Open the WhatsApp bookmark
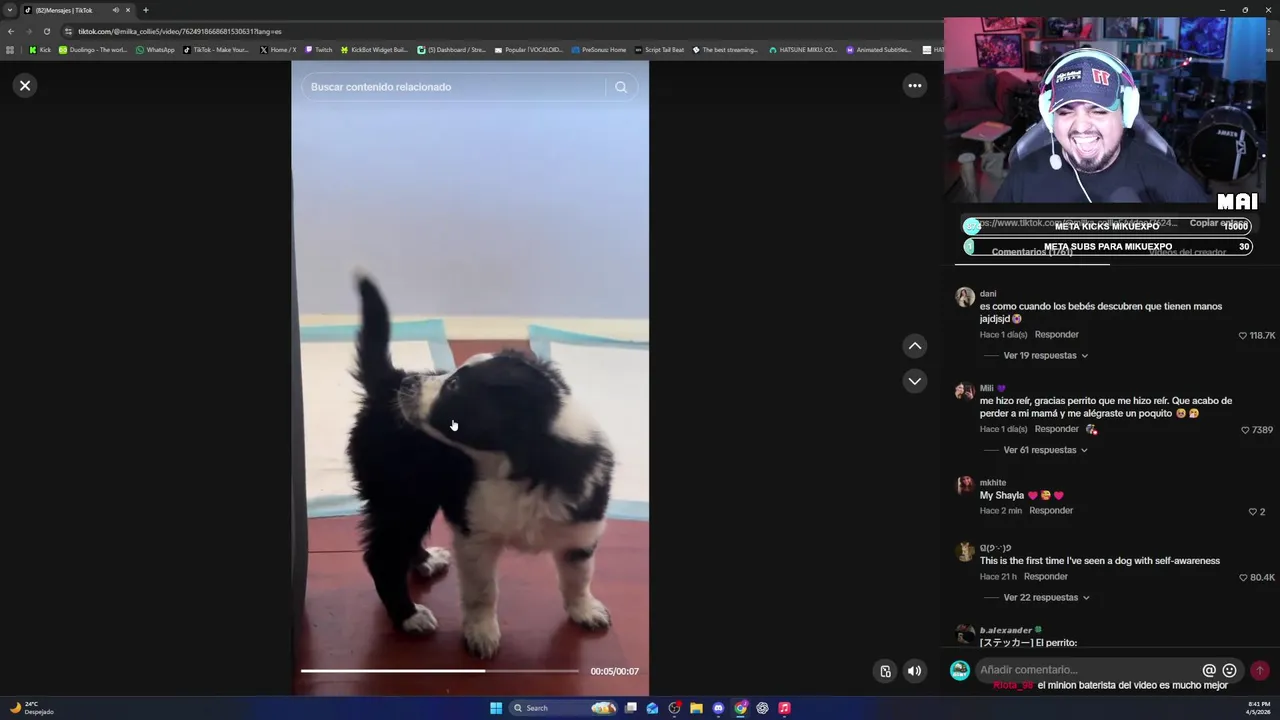The image size is (1280, 720). (155, 50)
